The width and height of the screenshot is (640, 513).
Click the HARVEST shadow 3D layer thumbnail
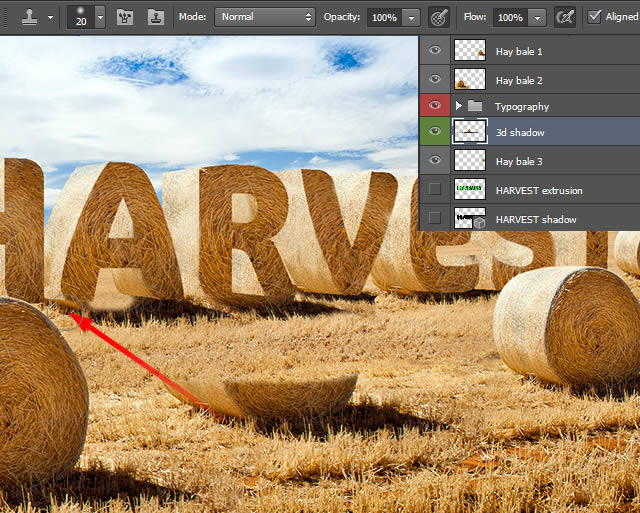point(470,218)
